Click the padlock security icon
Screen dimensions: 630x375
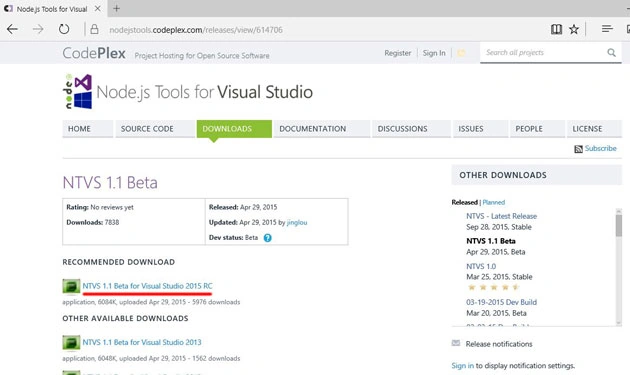pos(94,29)
